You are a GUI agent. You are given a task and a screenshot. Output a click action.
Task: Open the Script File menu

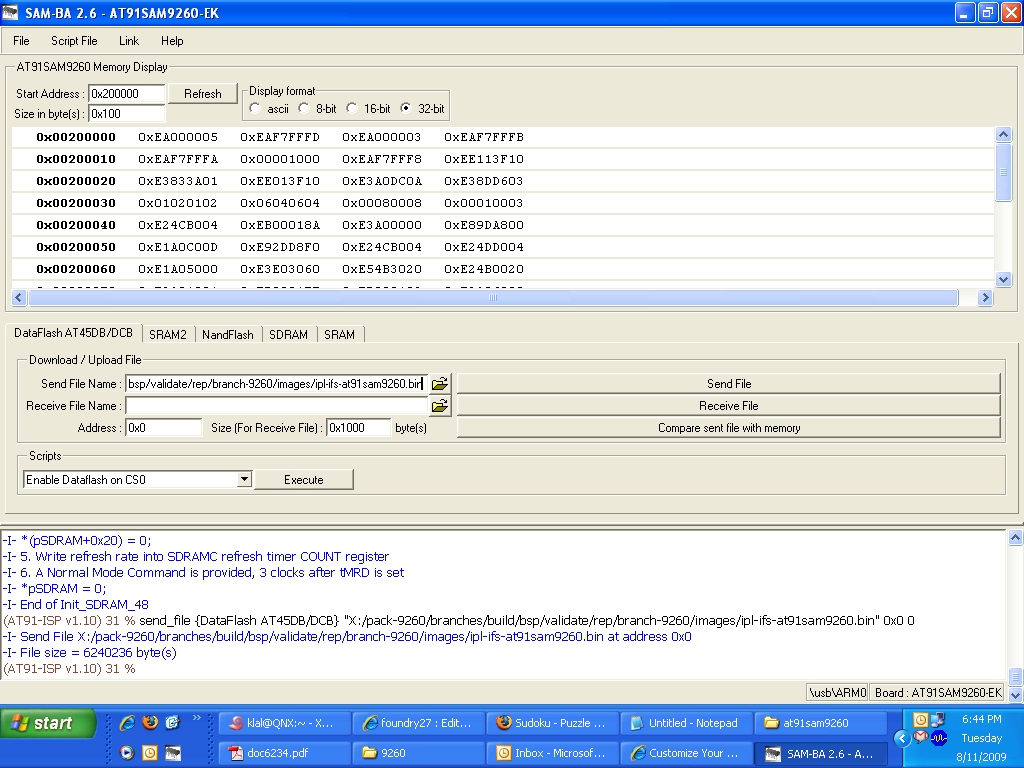(x=74, y=41)
